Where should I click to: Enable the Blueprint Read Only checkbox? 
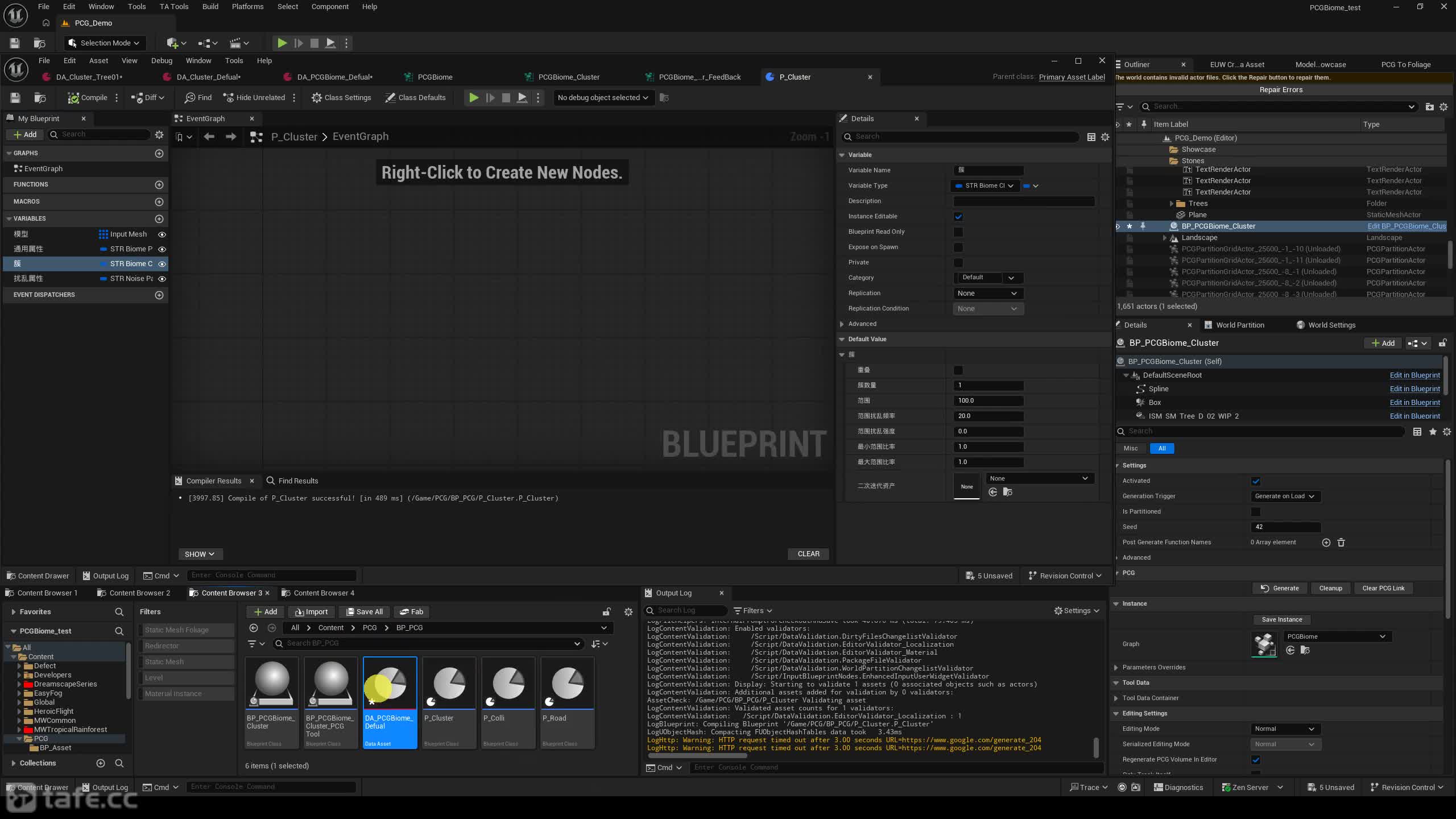click(958, 232)
